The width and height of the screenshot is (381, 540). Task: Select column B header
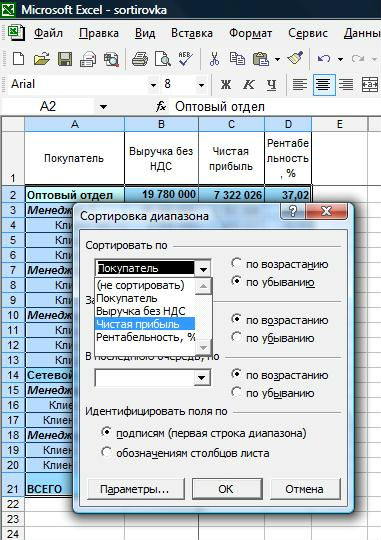161,124
